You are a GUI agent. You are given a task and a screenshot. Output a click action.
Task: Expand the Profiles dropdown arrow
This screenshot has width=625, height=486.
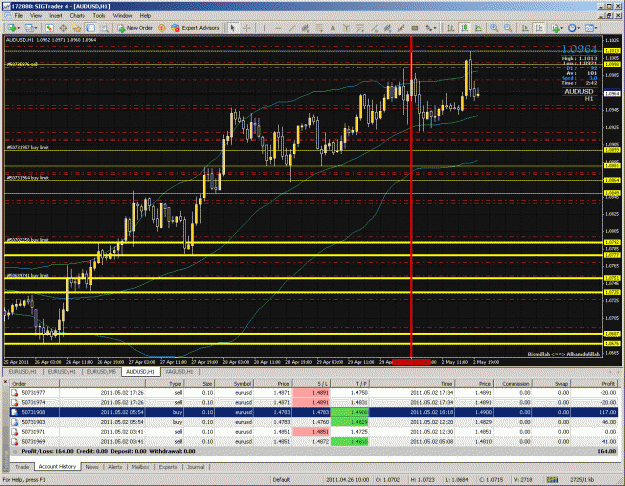click(36, 28)
